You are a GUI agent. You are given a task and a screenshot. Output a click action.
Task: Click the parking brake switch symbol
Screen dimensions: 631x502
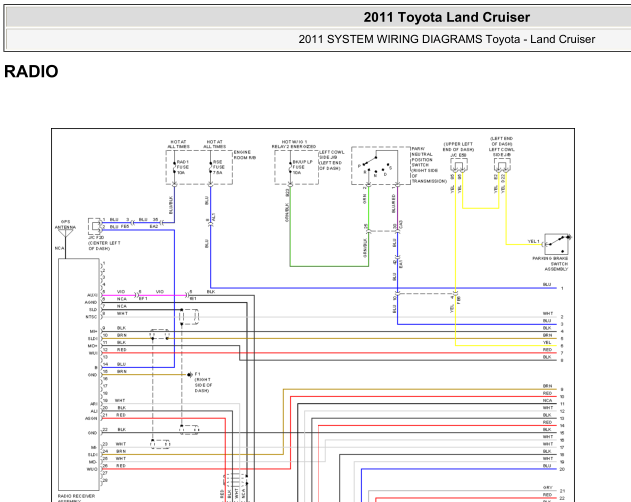pyautogui.click(x=557, y=244)
